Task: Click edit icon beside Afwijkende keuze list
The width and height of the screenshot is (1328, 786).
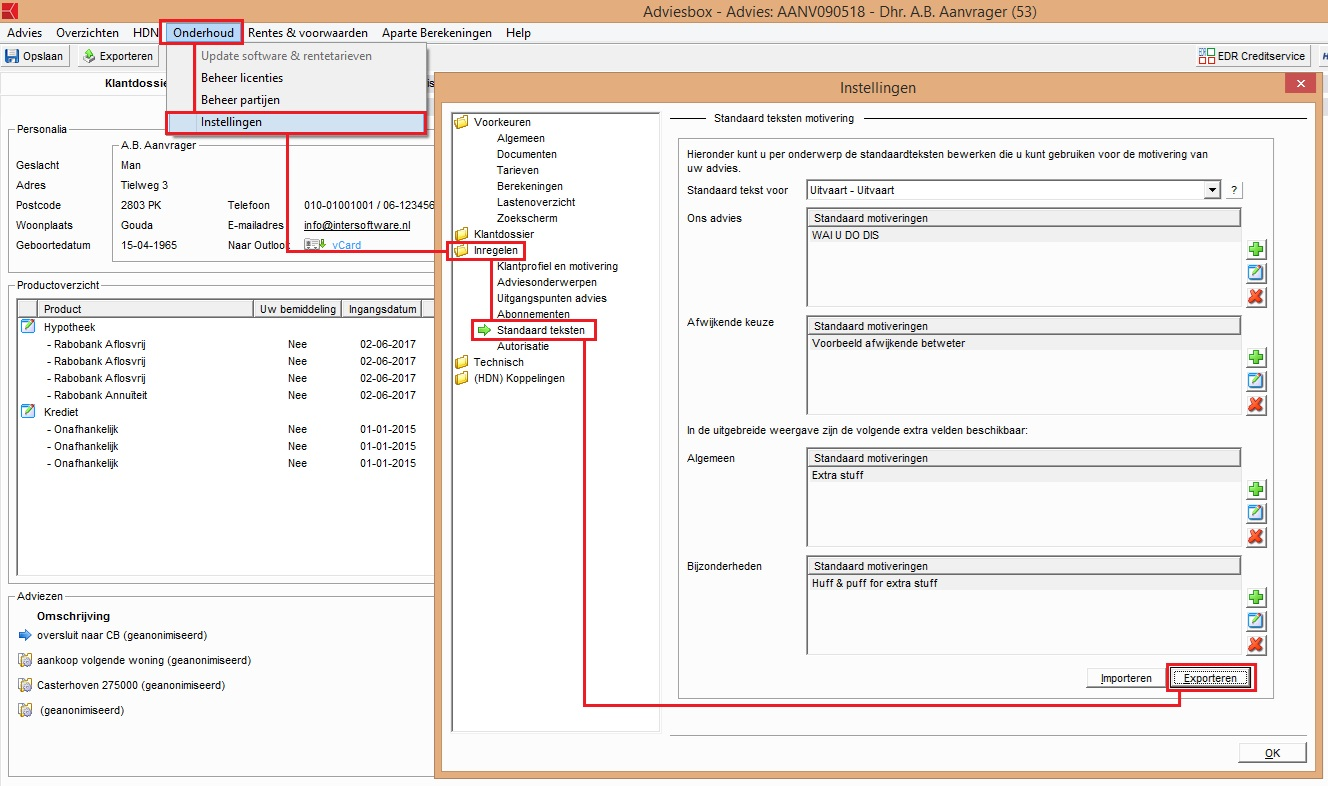Action: 1256,381
